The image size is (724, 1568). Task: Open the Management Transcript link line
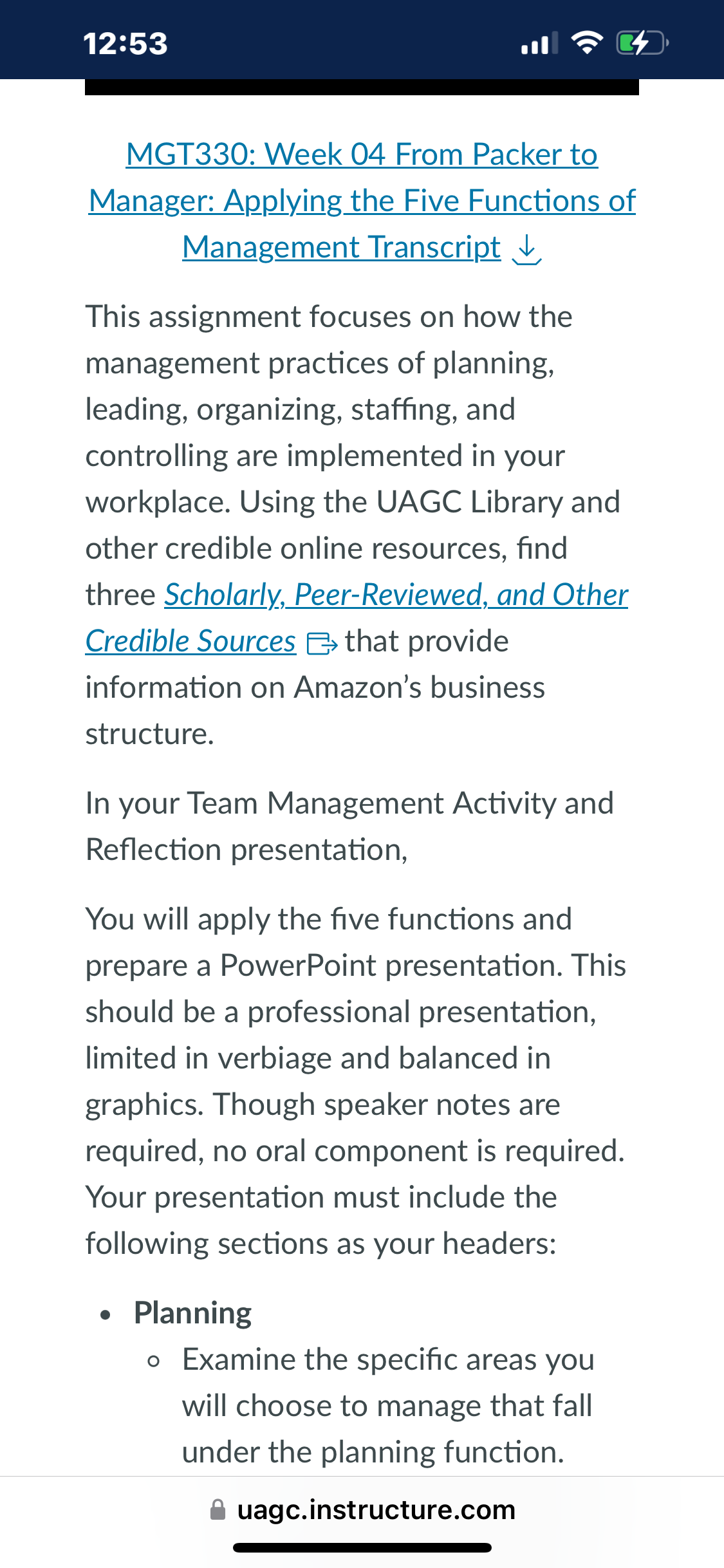tap(342, 248)
